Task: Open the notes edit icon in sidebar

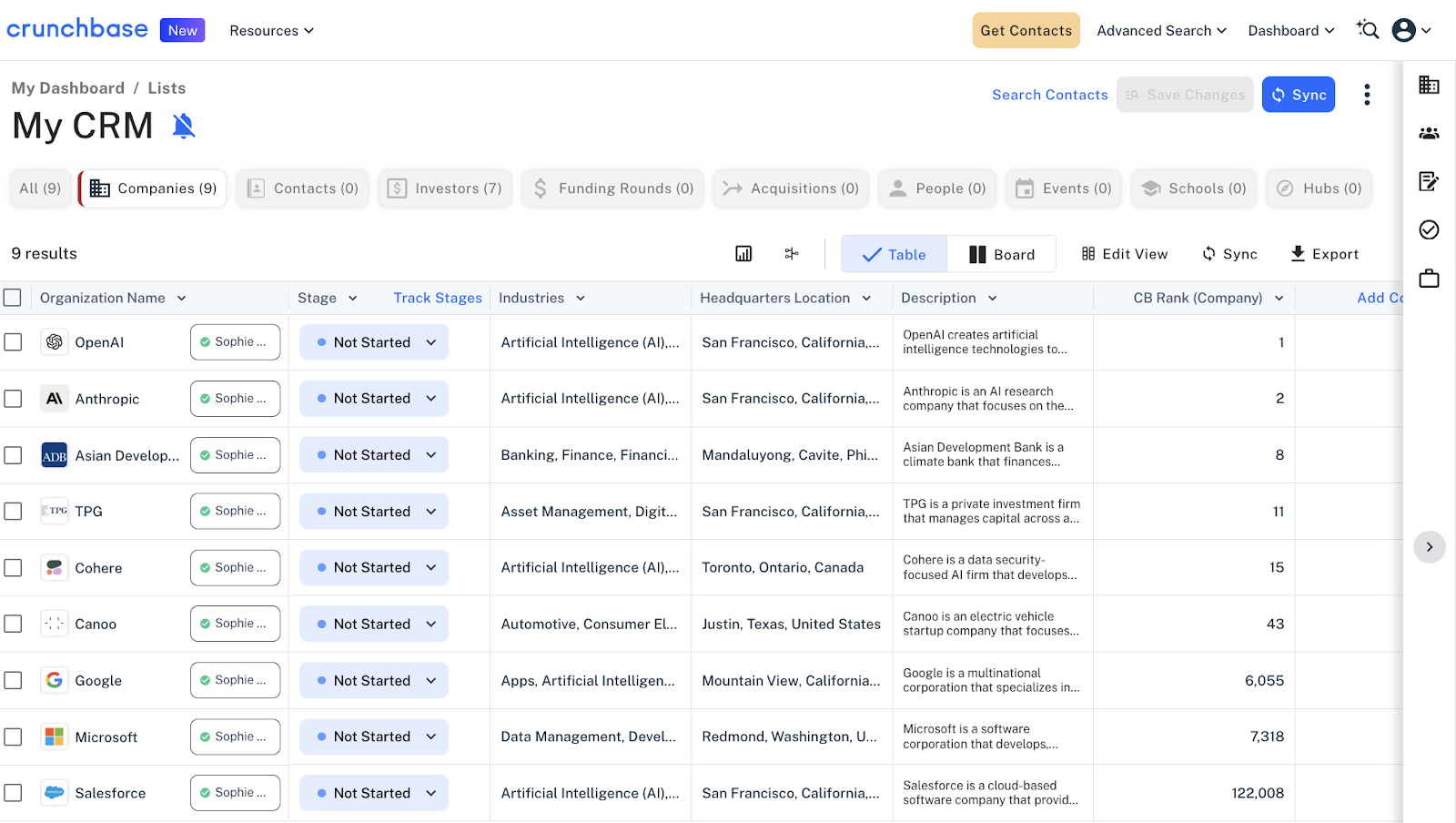Action: 1429,181
